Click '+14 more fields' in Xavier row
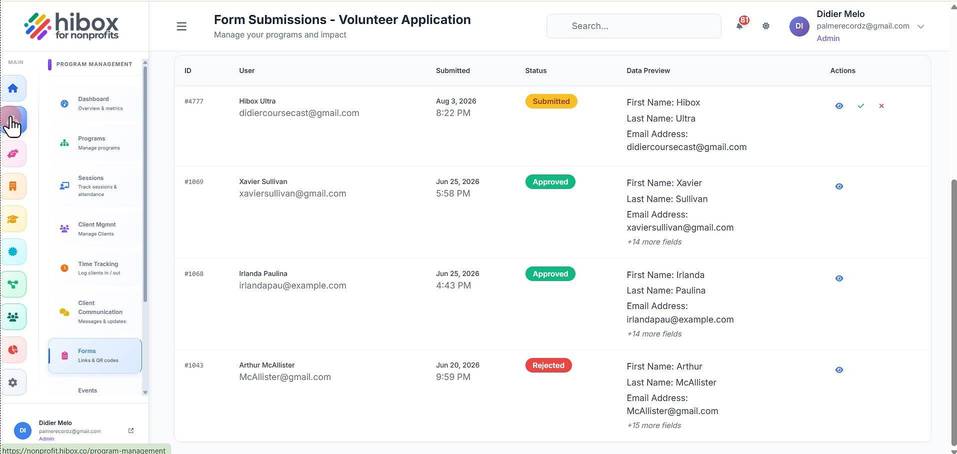 pyautogui.click(x=654, y=242)
